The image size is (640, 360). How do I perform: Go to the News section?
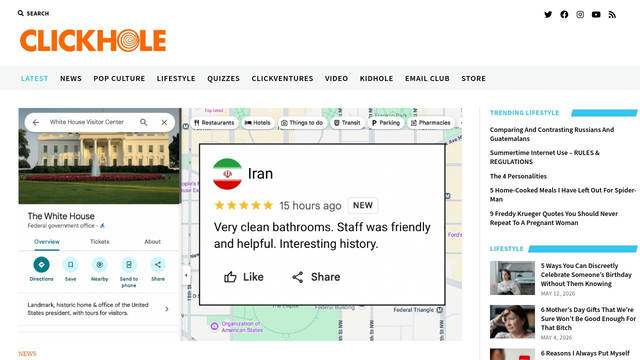tap(71, 78)
